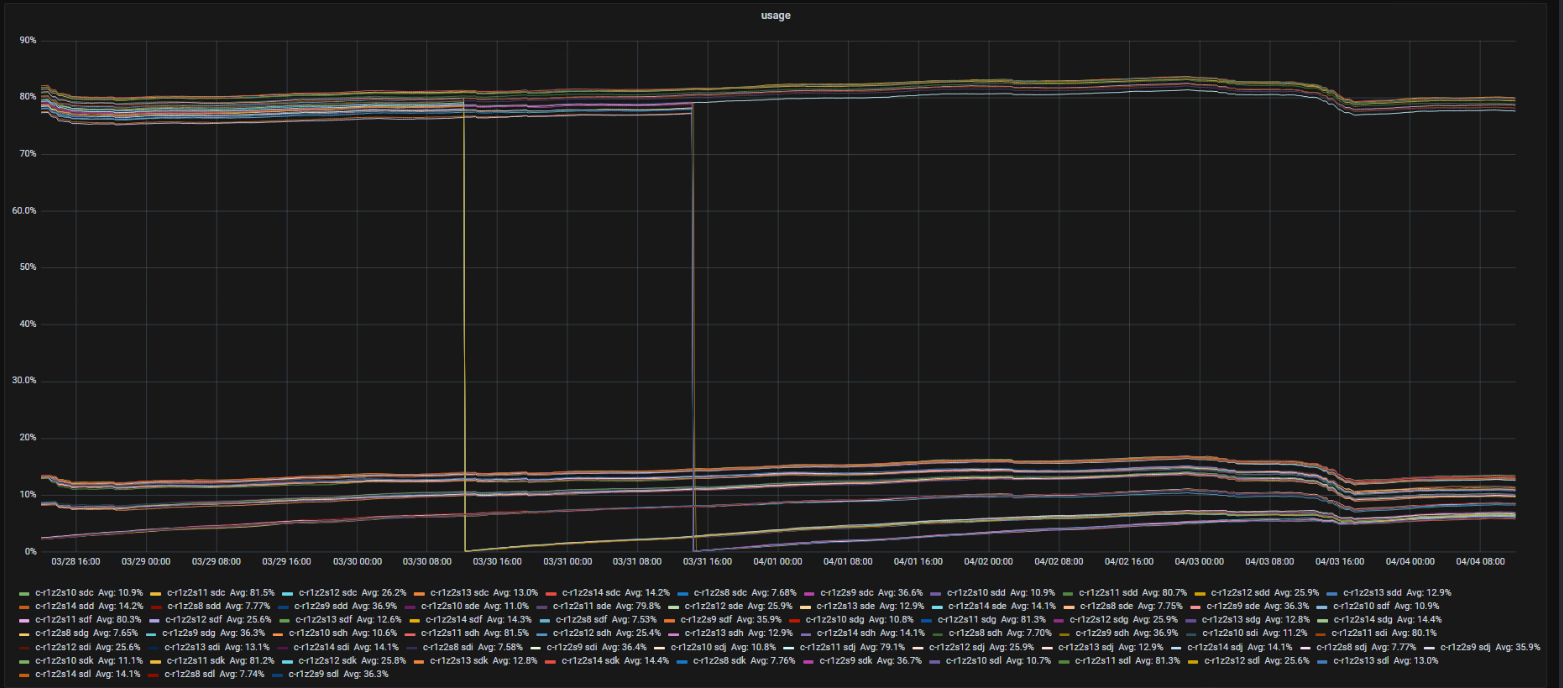Image resolution: width=1563 pixels, height=688 pixels.
Task: Open color picker for c-r1z2s12 sdc swatch
Action: click(289, 593)
